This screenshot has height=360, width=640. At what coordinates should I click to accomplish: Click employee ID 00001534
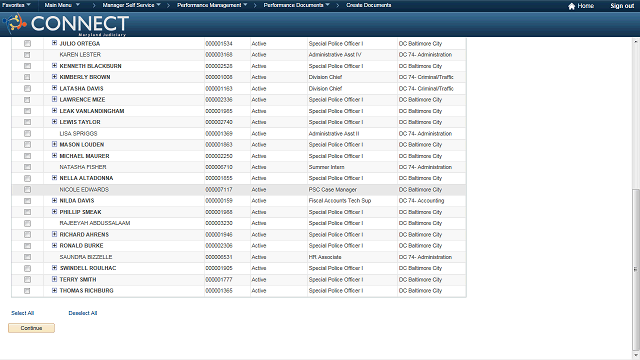[x=219, y=44]
